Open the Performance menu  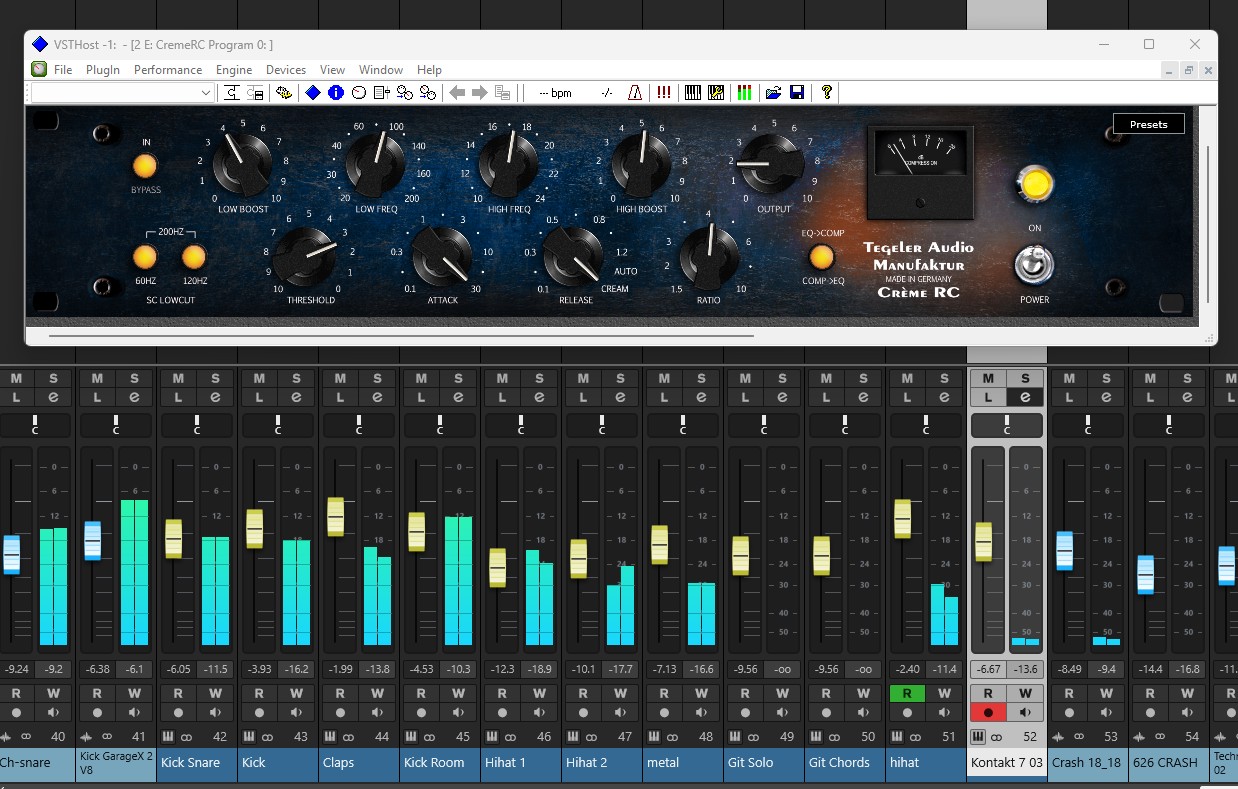[168, 70]
